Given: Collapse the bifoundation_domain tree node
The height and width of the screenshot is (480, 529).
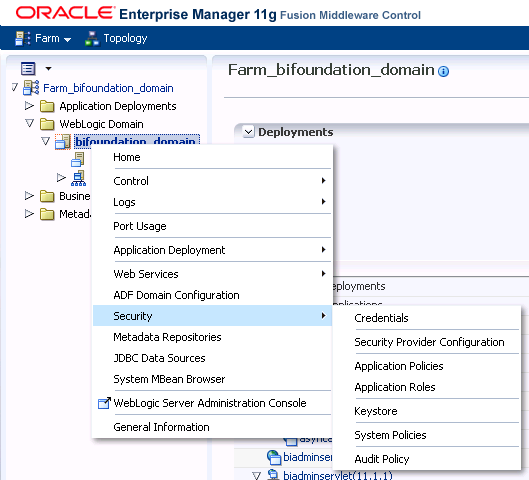Looking at the screenshot, I should tap(46, 141).
